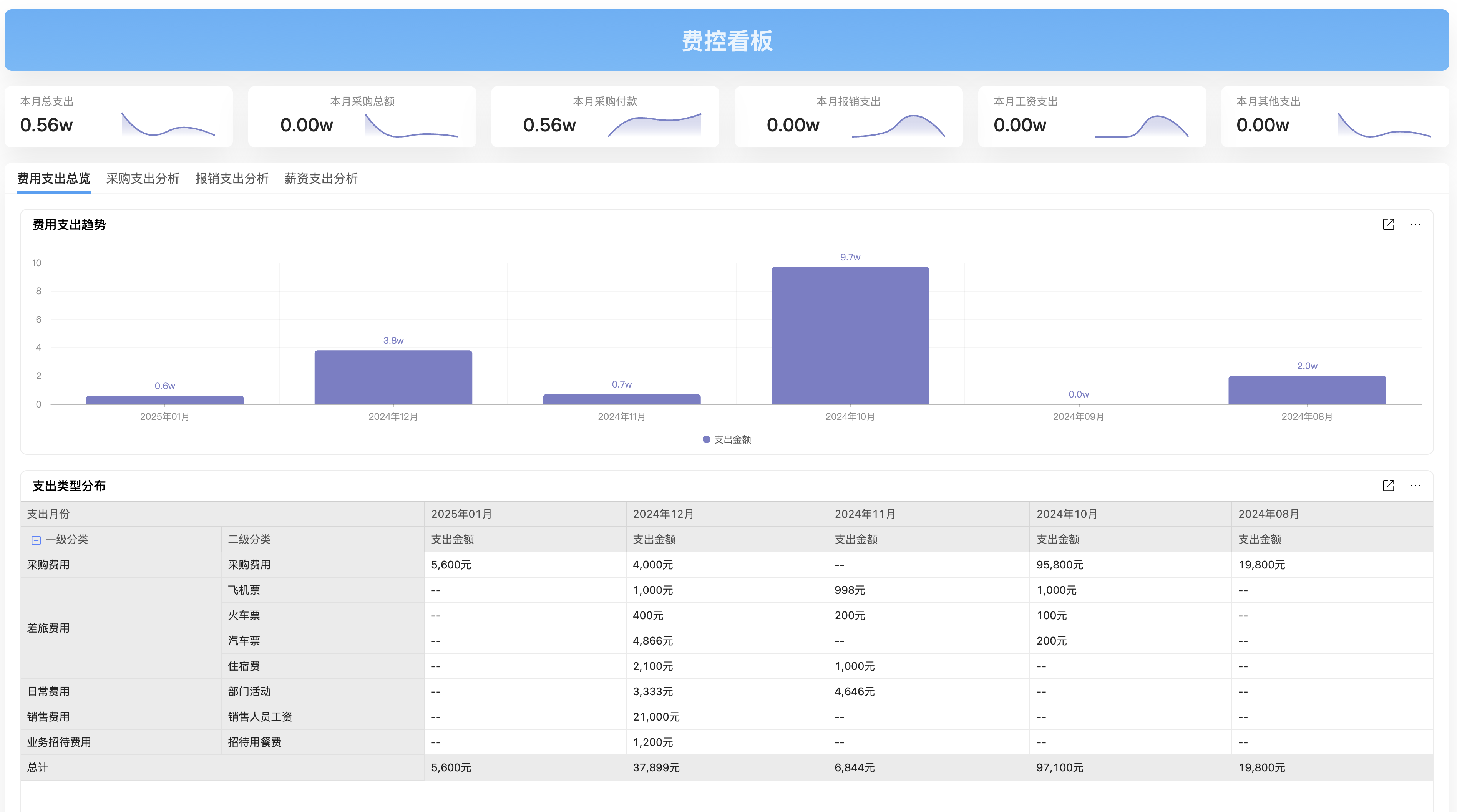This screenshot has width=1457, height=812.
Task: Click the 4,646元 cell
Action: pyautogui.click(x=929, y=691)
